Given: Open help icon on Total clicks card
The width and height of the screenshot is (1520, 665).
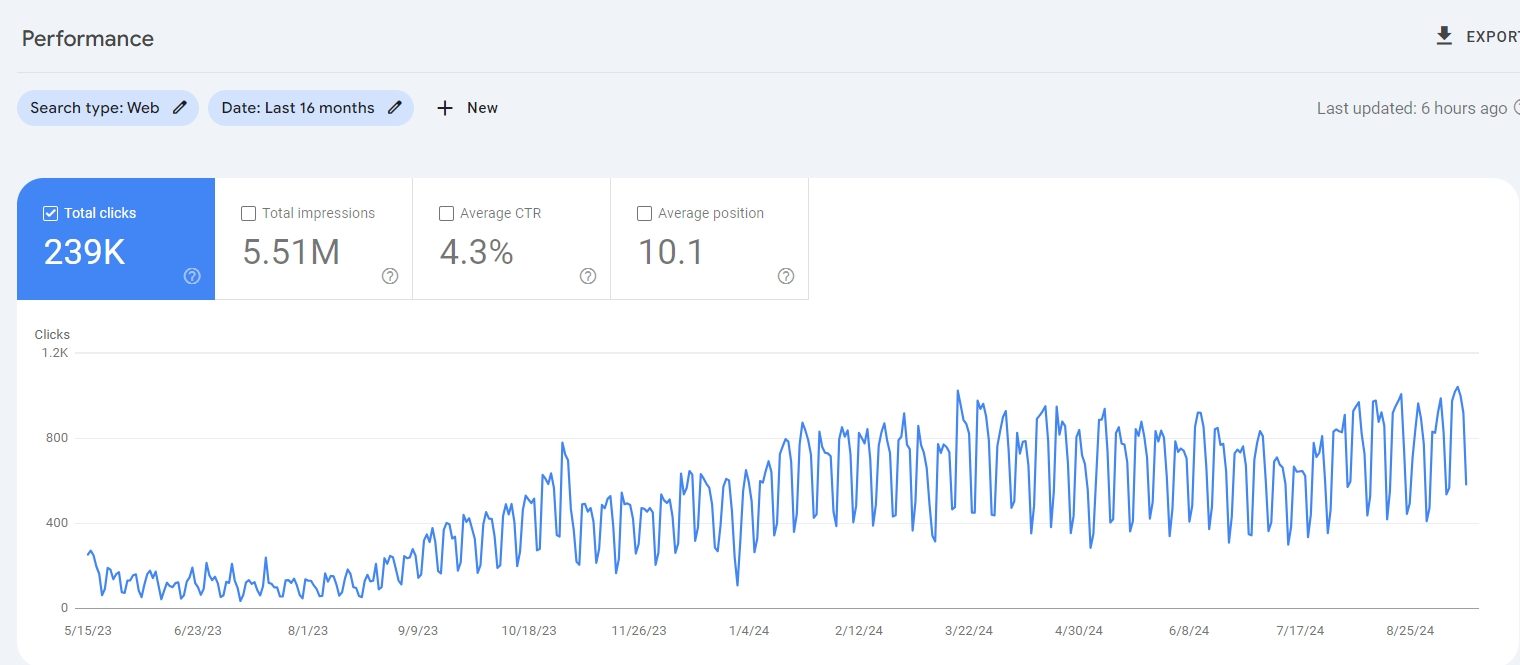Looking at the screenshot, I should tap(192, 276).
